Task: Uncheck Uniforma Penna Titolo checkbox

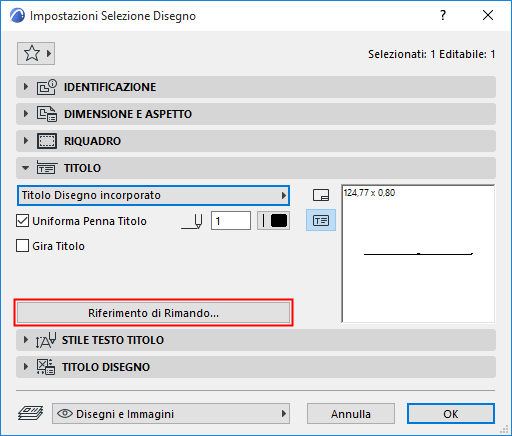Action: click(x=22, y=221)
